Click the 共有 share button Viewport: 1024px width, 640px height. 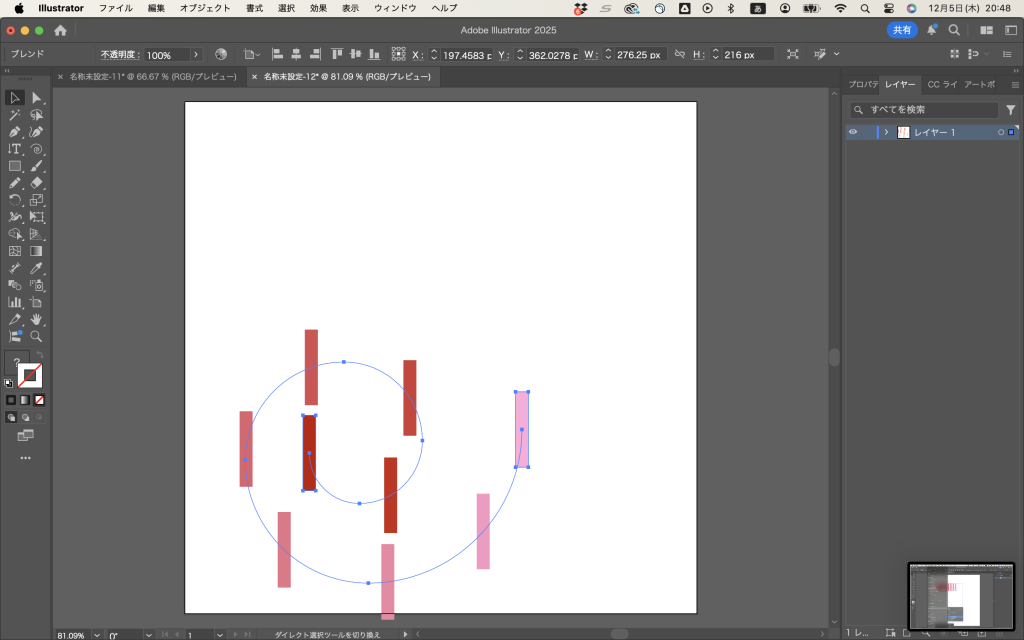pos(902,30)
